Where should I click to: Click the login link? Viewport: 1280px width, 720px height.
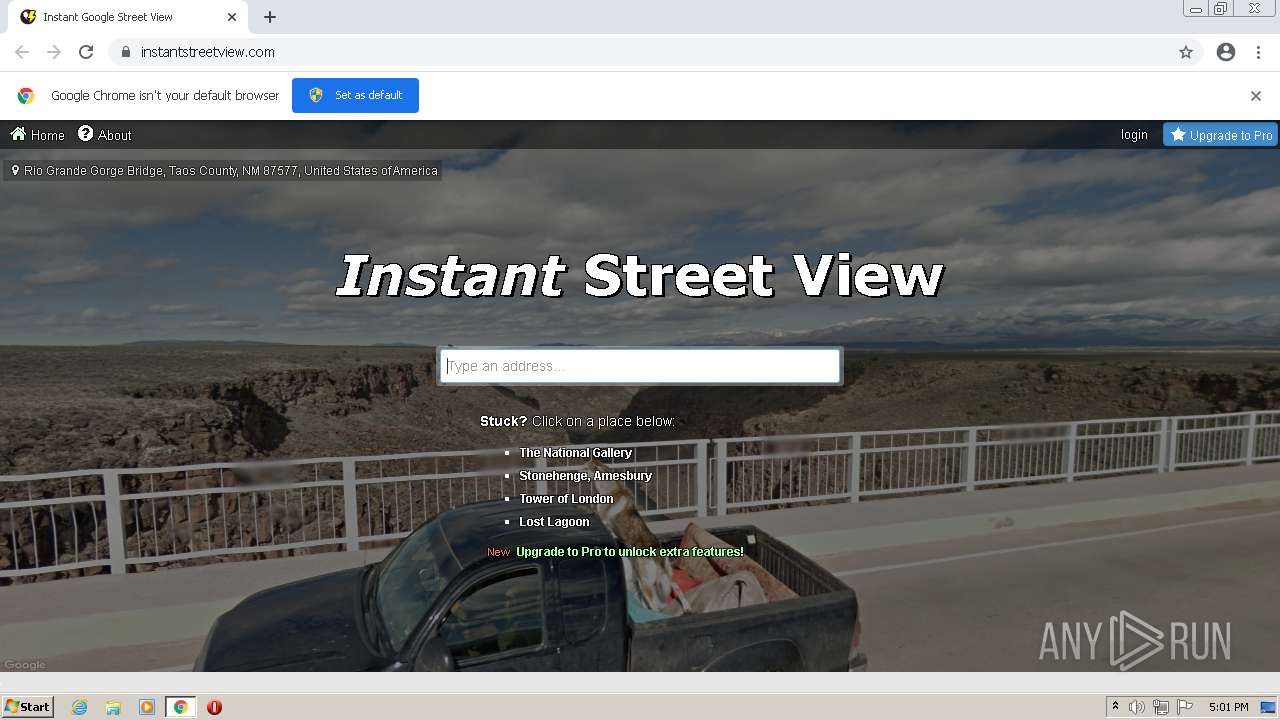(x=1134, y=135)
